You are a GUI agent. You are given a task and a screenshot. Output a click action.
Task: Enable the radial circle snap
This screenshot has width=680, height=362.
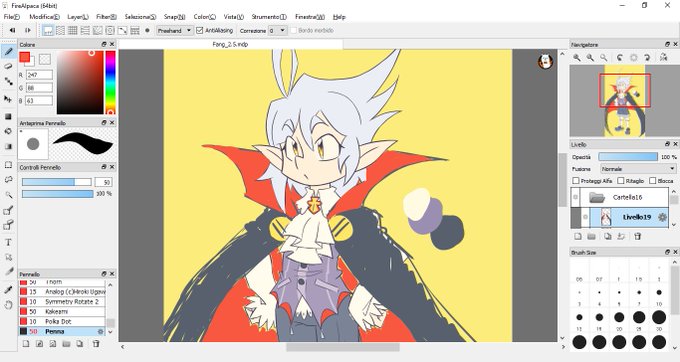(x=110, y=30)
